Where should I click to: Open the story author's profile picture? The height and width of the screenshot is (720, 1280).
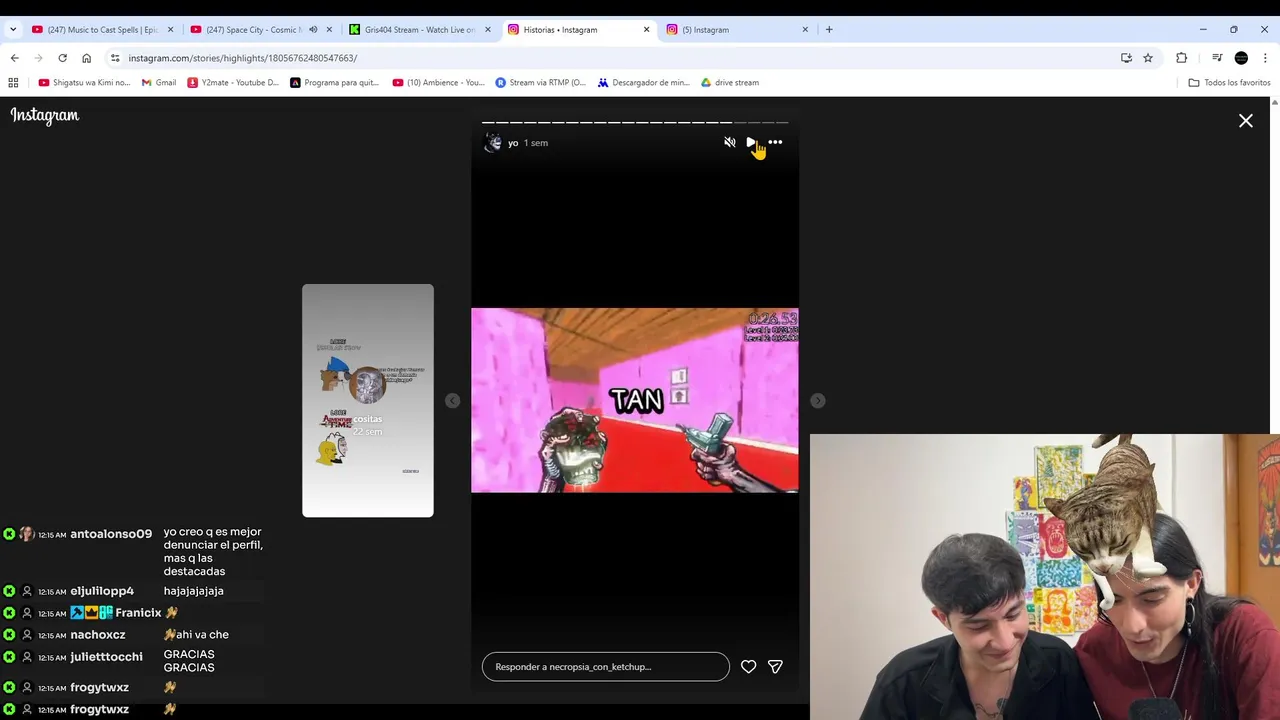[x=493, y=143]
